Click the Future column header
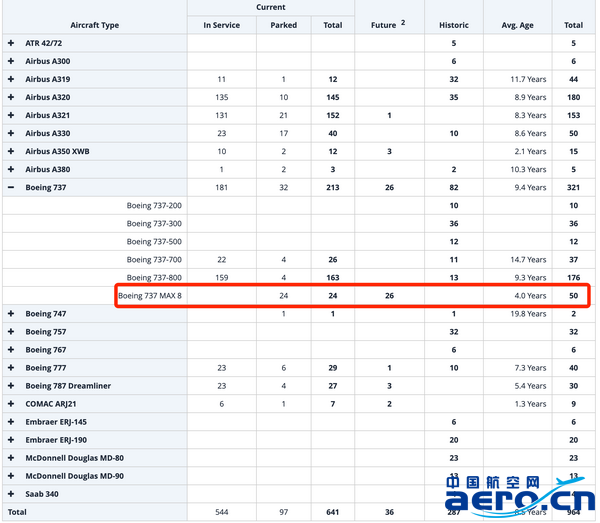The width and height of the screenshot is (600, 523). (x=383, y=25)
